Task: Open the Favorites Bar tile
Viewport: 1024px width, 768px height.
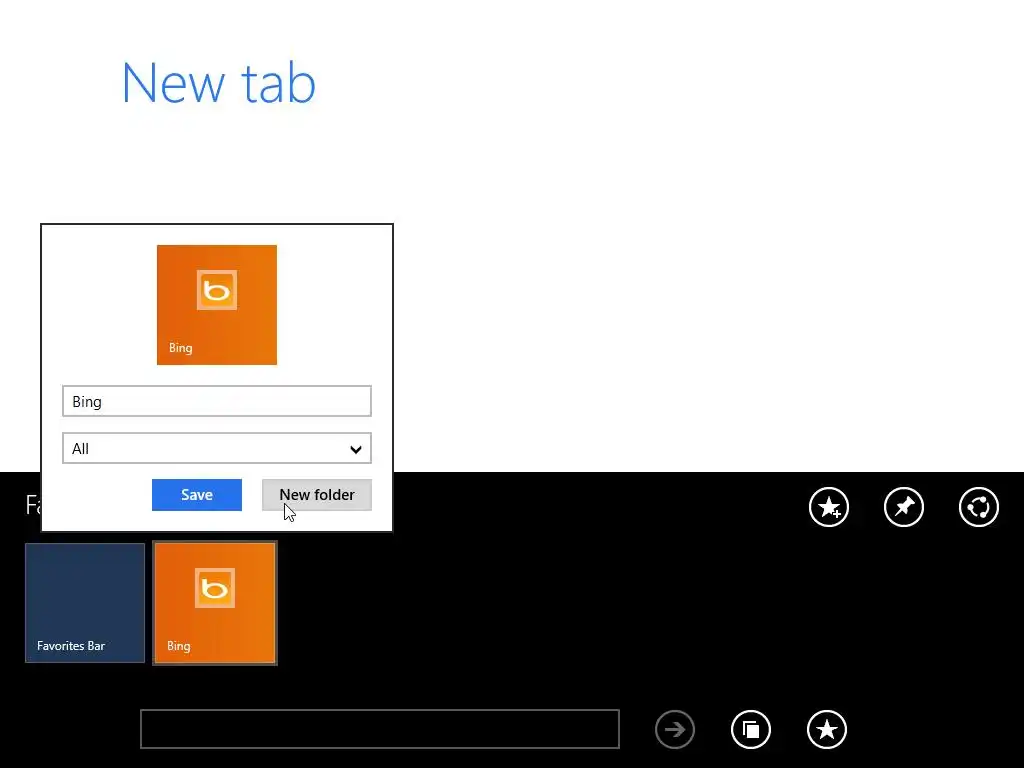Action: click(x=85, y=603)
